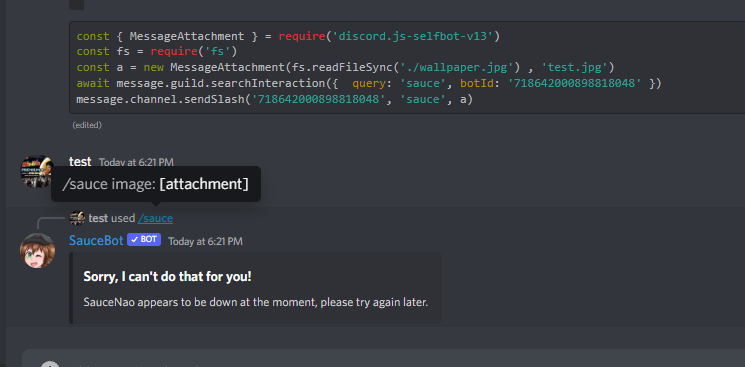Click the 'SauceNao appears to be down' text
Viewport: 745px width, 367px height.
(x=256, y=302)
